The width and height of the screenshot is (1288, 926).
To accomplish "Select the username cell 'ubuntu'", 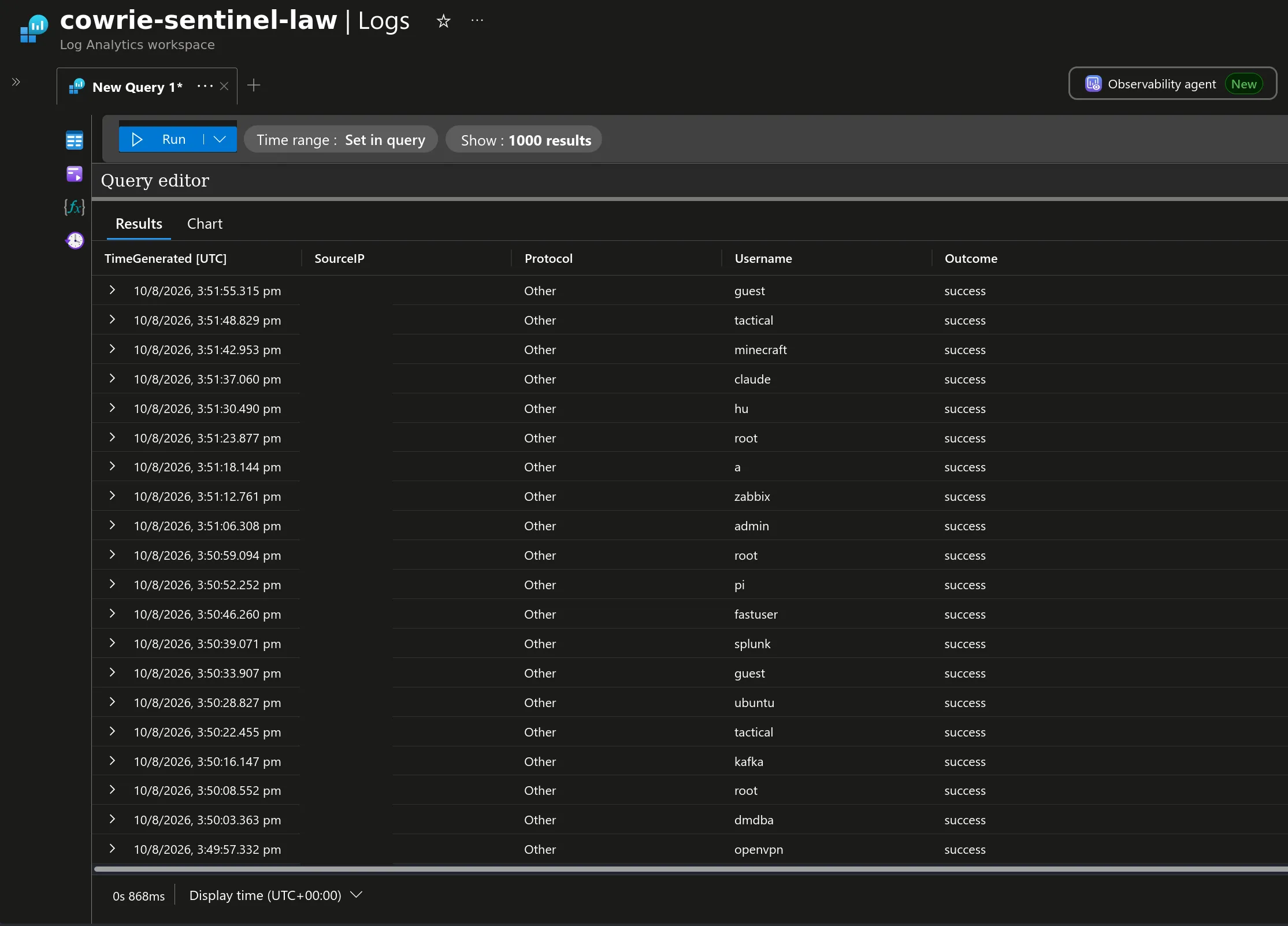I will [754, 703].
